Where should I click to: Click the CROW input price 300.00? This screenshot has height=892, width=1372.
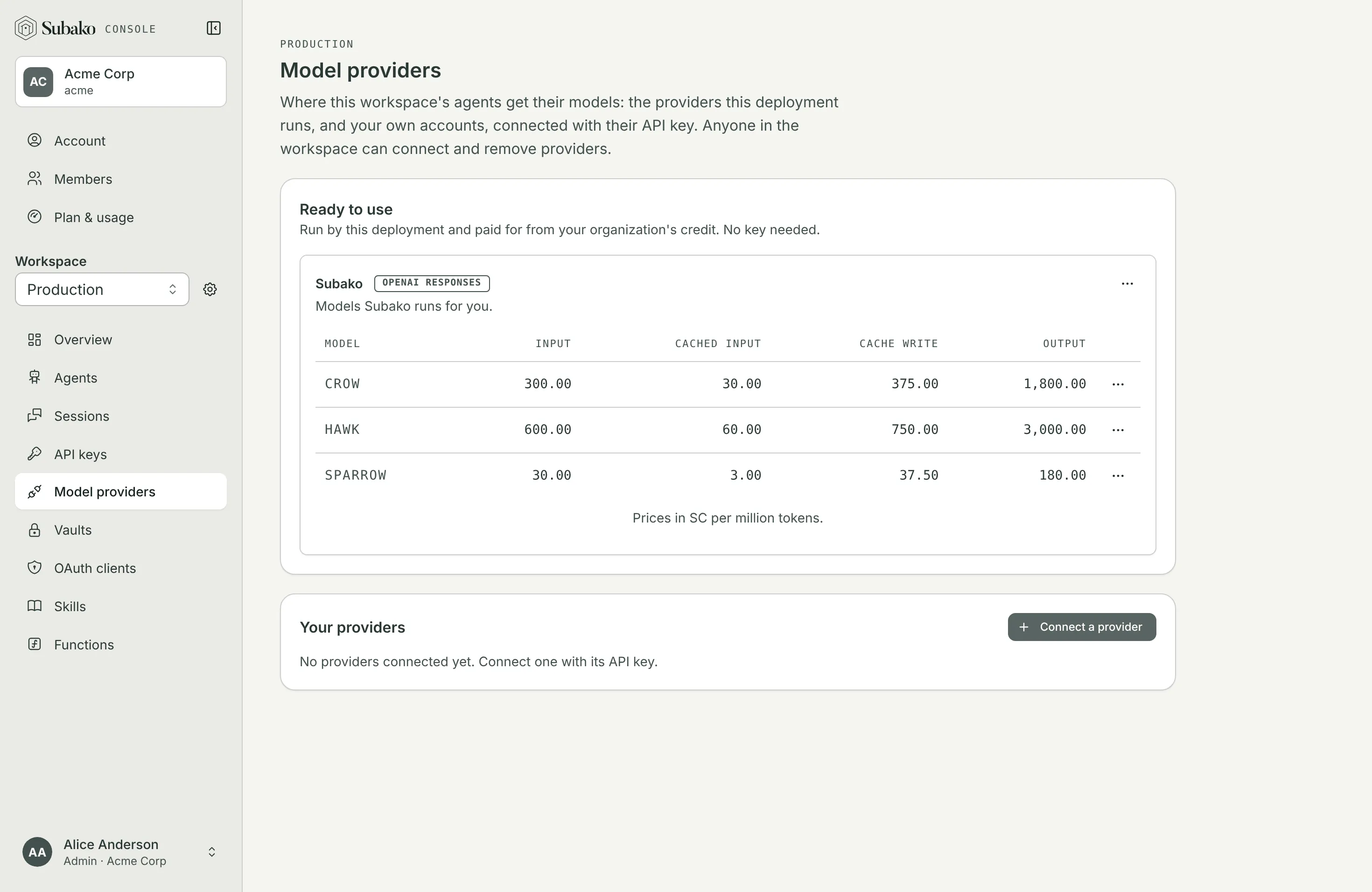click(x=548, y=384)
